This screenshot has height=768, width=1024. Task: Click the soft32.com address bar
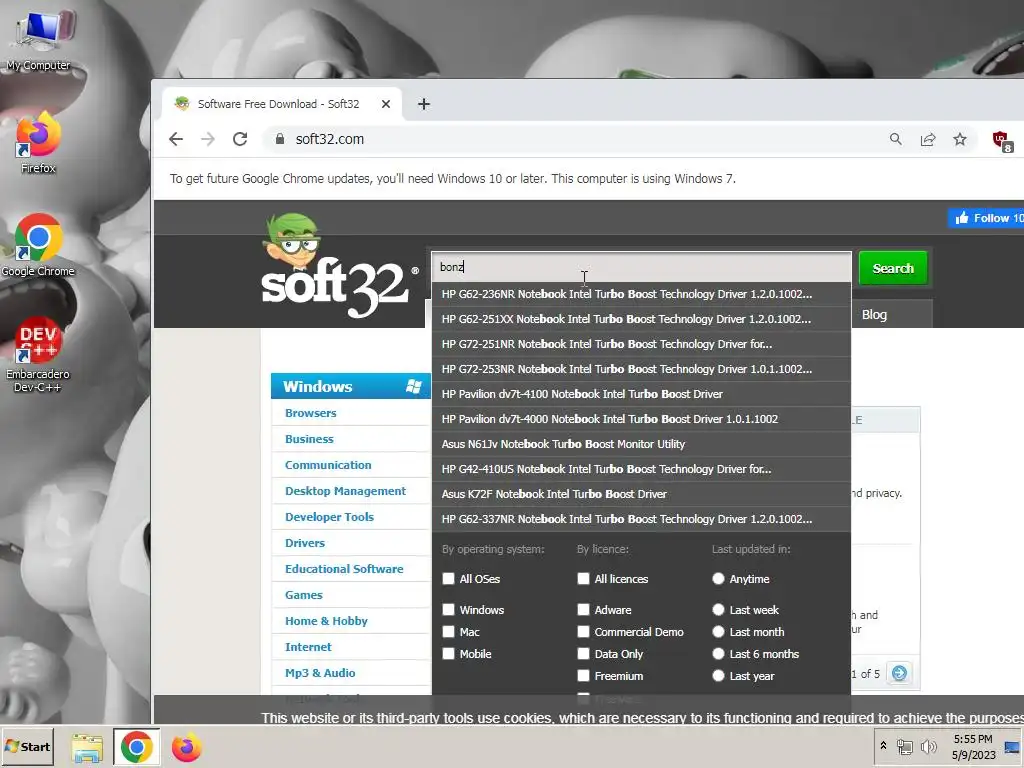[575, 139]
